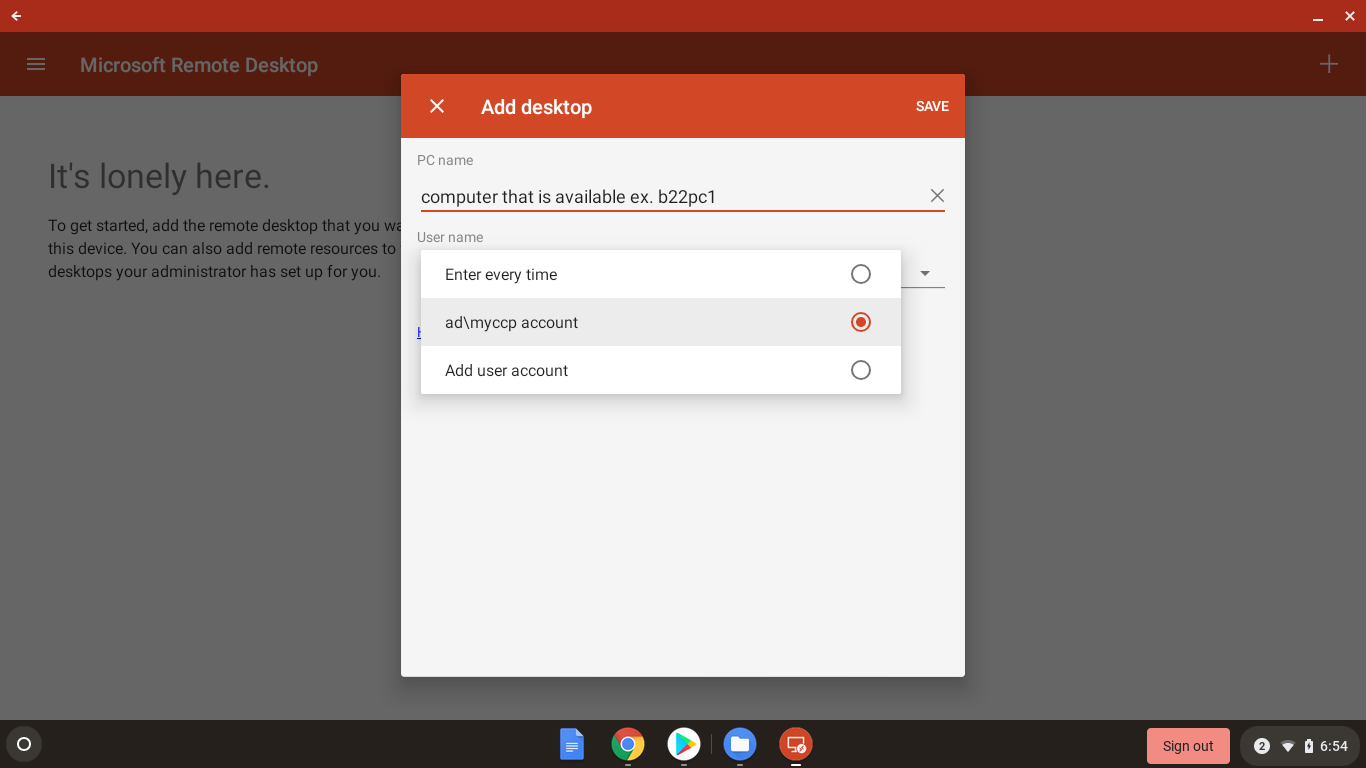Click the back arrow in the title bar
This screenshot has height=768, width=1366.
click(x=16, y=16)
